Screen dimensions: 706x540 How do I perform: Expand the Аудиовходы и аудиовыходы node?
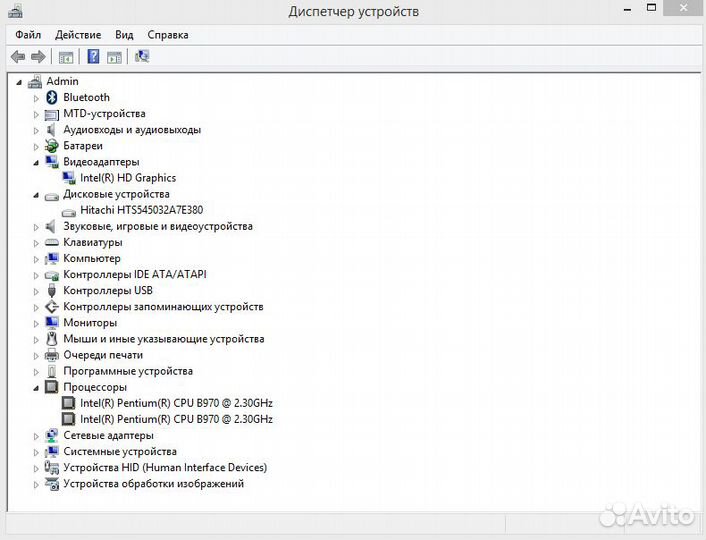pyautogui.click(x=36, y=130)
